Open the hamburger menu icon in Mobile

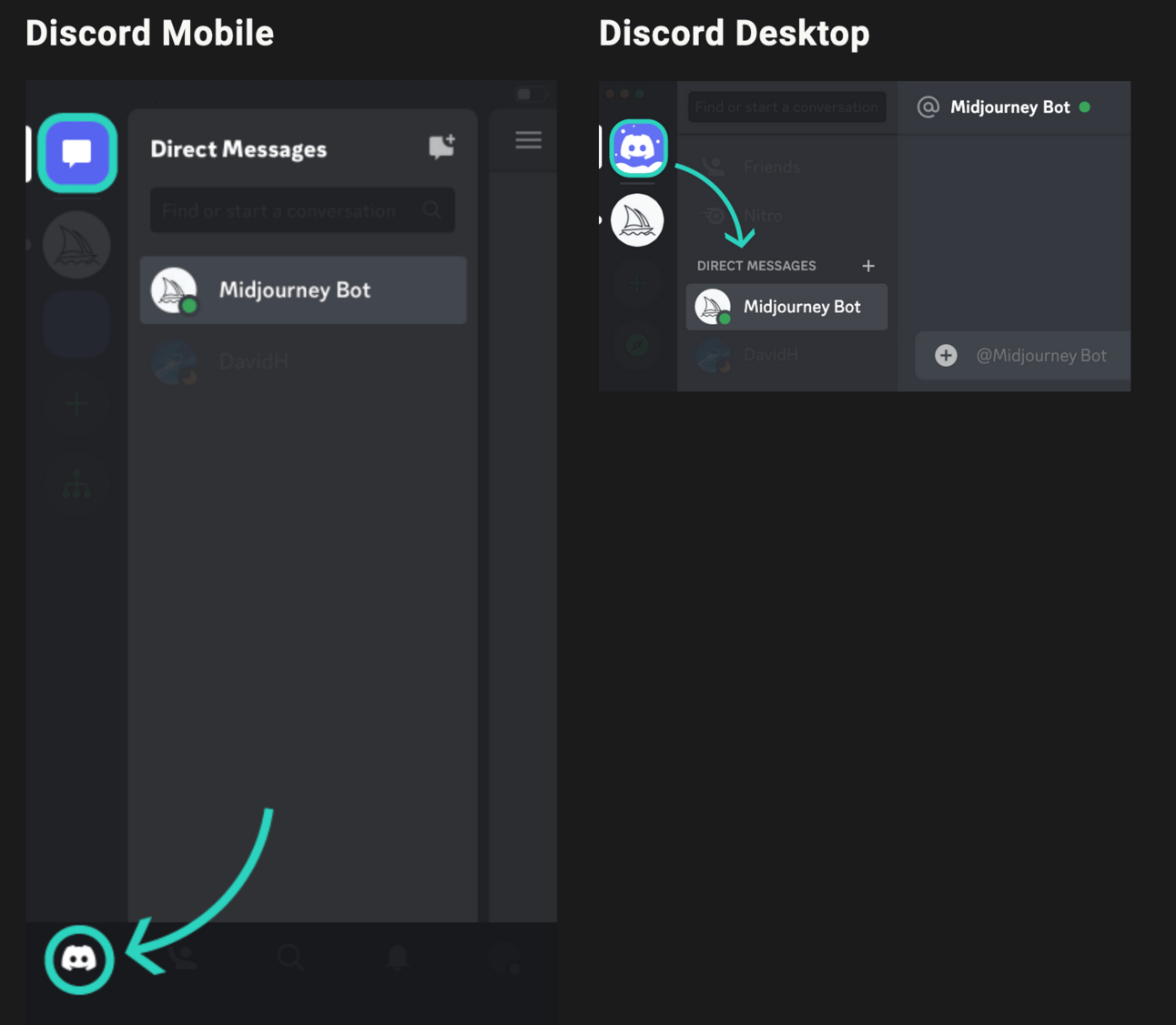(x=528, y=140)
